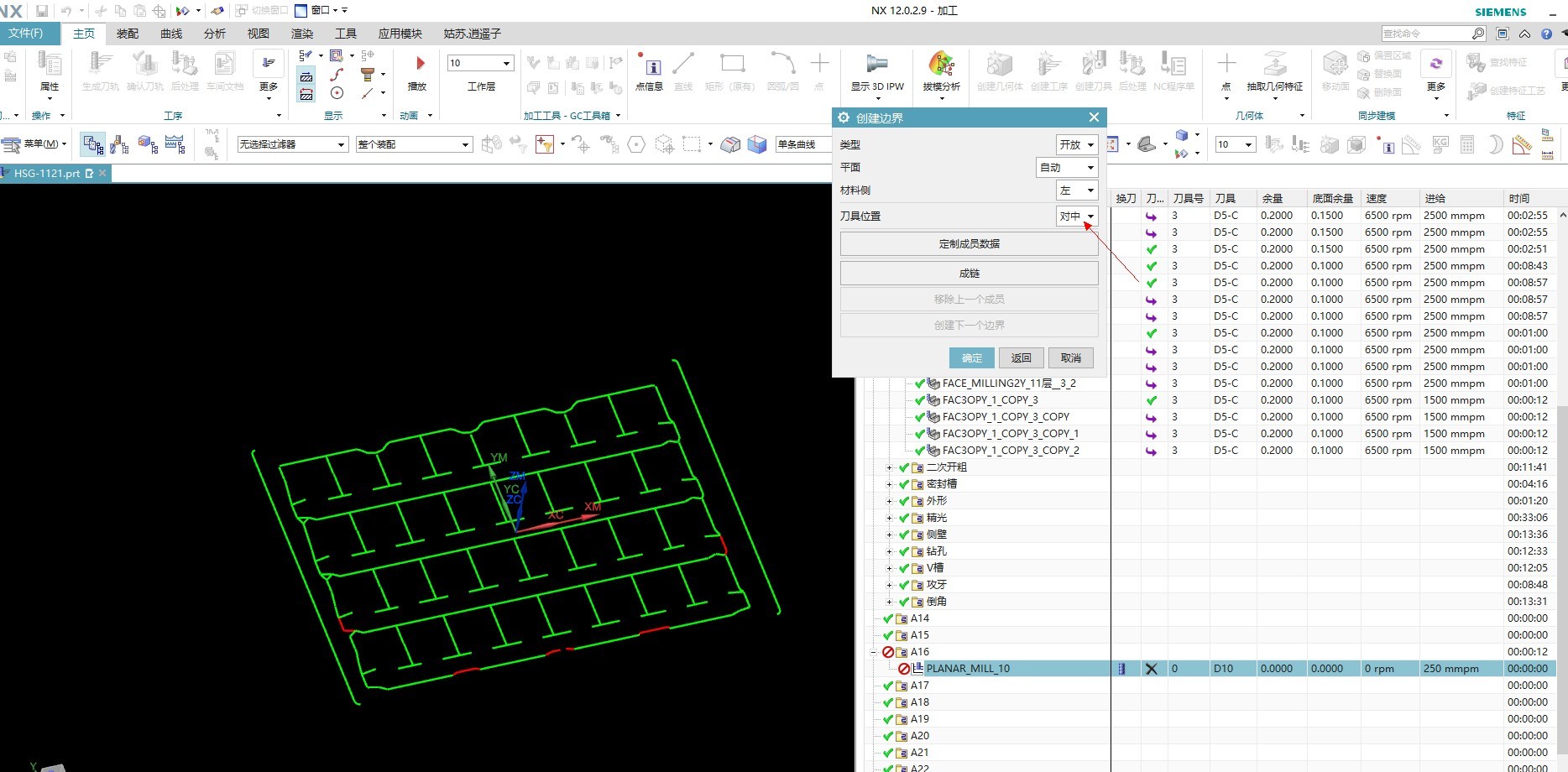1568x772 pixels.
Task: Switch to the 曲线 ribbon tab
Action: [x=171, y=34]
